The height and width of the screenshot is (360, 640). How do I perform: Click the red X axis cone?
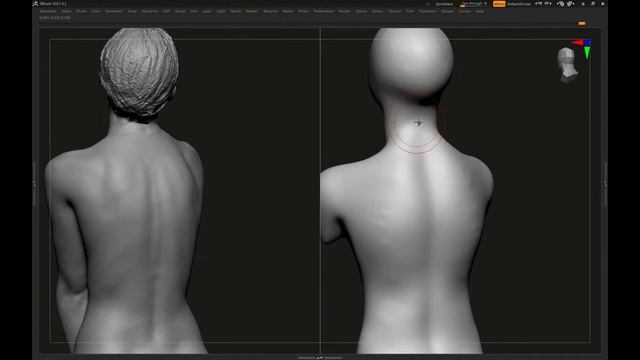point(577,42)
